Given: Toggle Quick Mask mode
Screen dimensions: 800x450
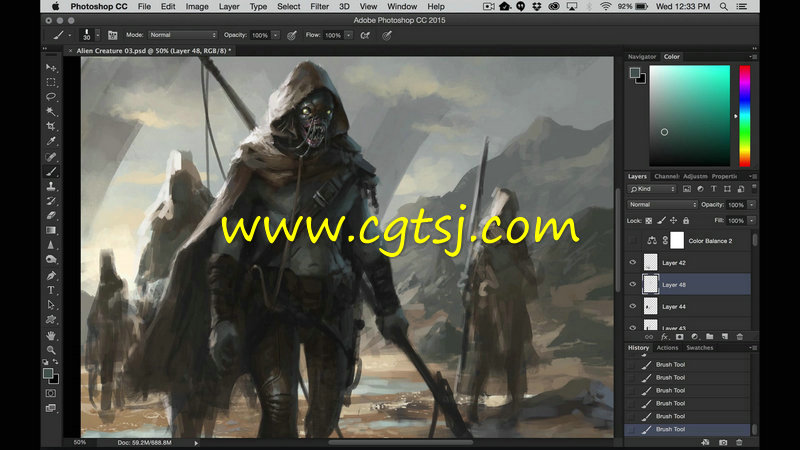Looking at the screenshot, I should 51,393.
